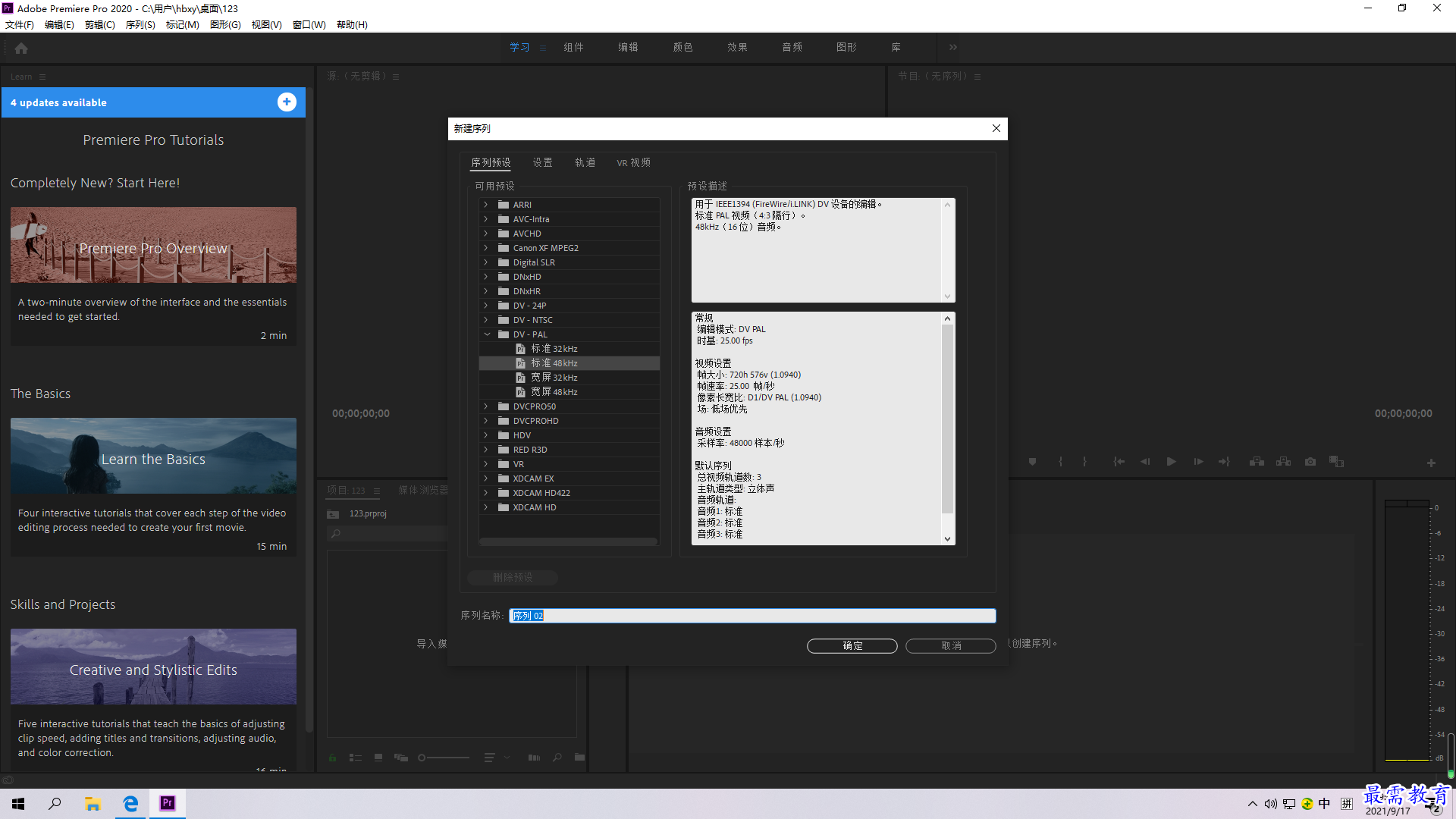Click the Add Marker icon in Program monitor

(x=1032, y=461)
